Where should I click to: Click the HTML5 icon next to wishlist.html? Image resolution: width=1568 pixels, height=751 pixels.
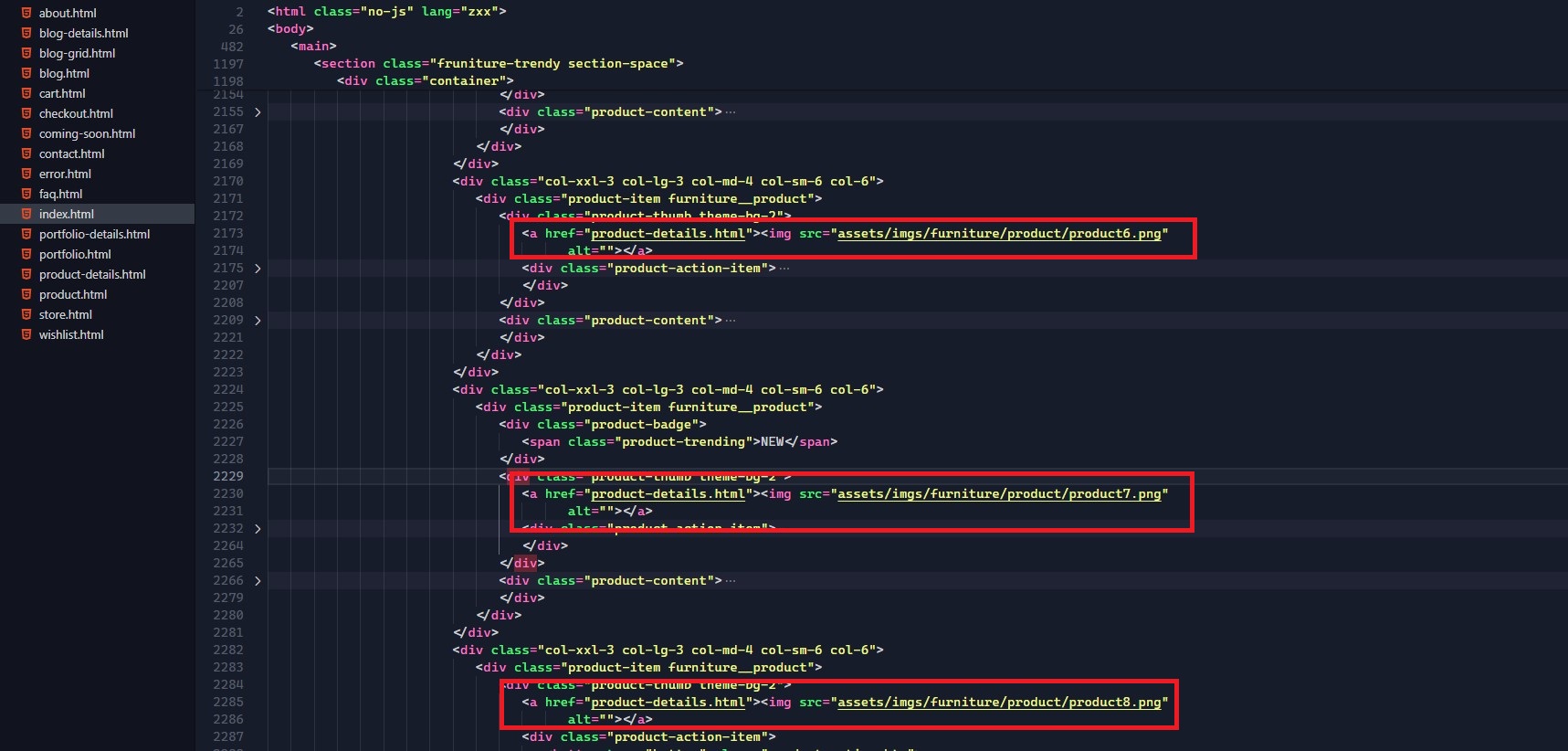click(26, 334)
